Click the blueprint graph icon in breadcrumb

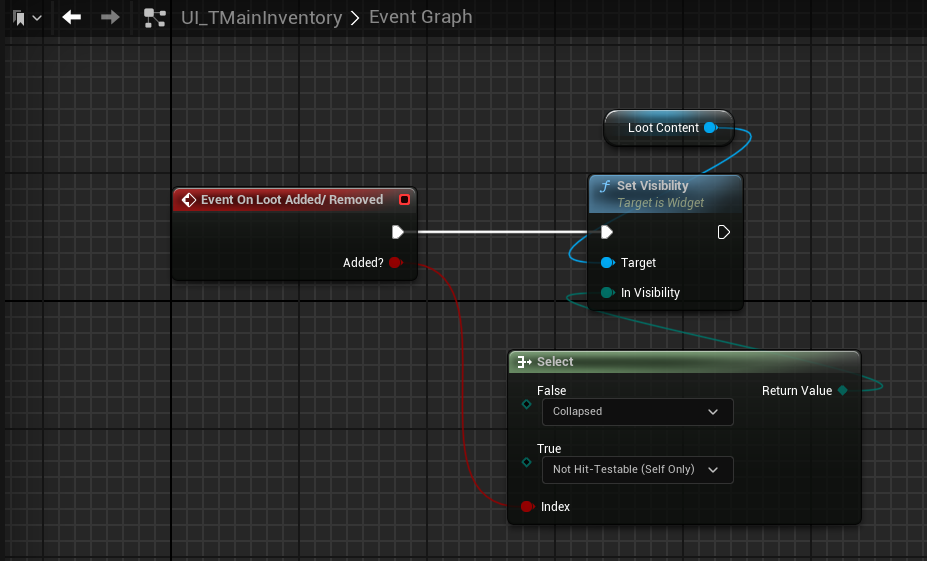(155, 18)
